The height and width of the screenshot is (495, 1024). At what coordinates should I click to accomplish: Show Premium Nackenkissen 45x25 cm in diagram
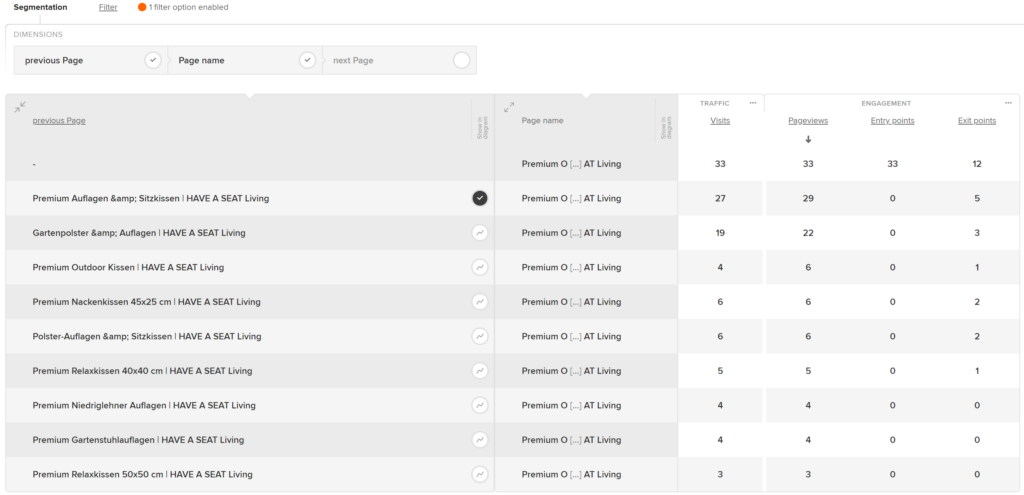pyautogui.click(x=480, y=302)
